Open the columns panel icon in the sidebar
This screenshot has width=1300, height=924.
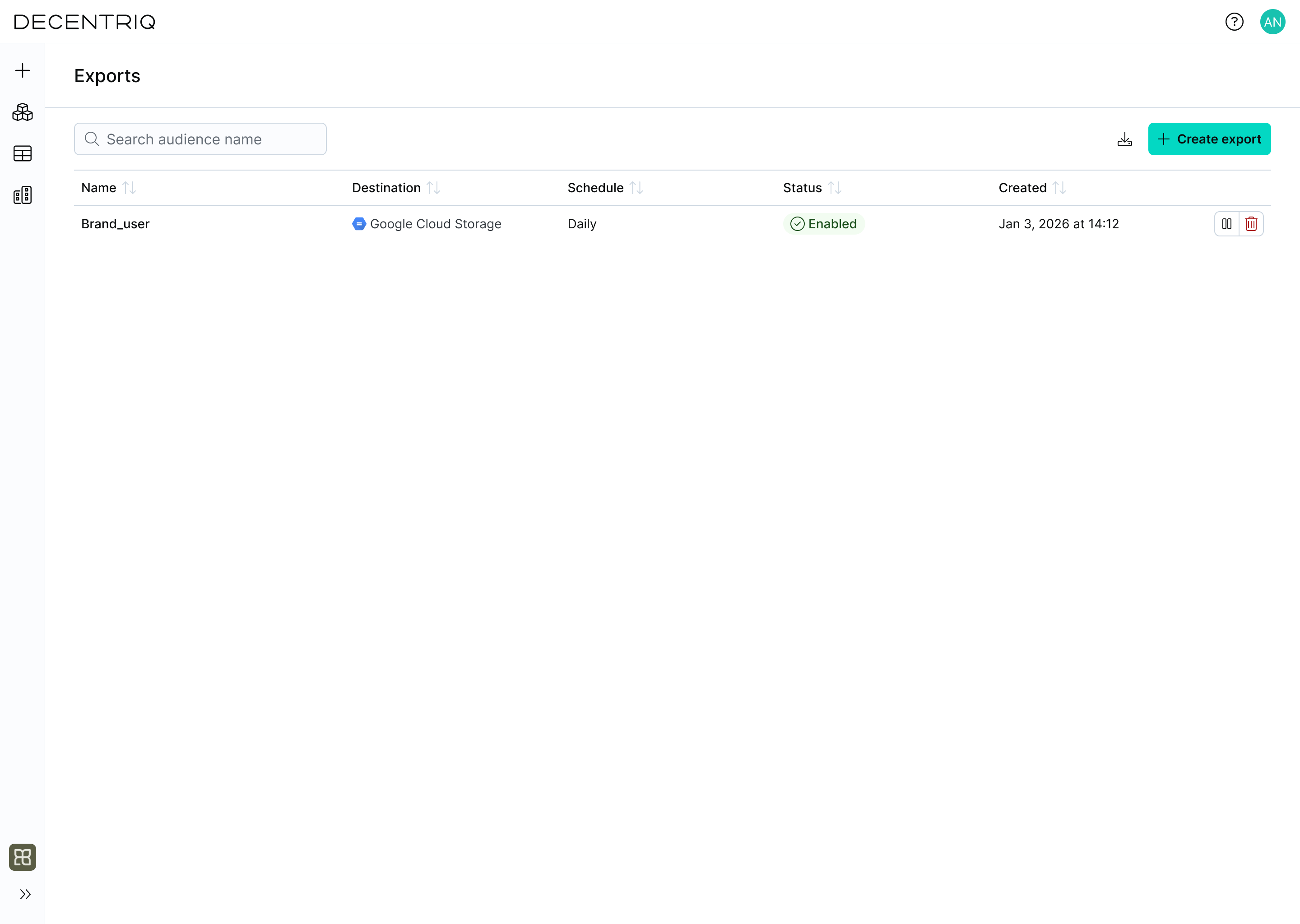tap(22, 195)
